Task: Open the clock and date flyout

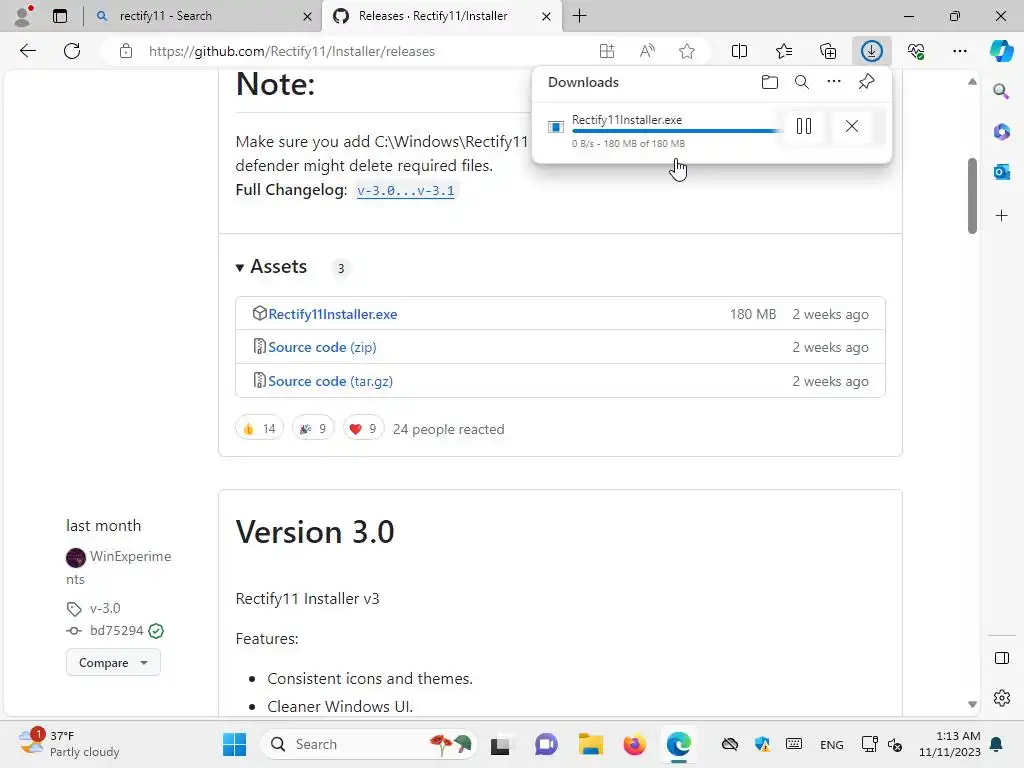Action: 950,744
